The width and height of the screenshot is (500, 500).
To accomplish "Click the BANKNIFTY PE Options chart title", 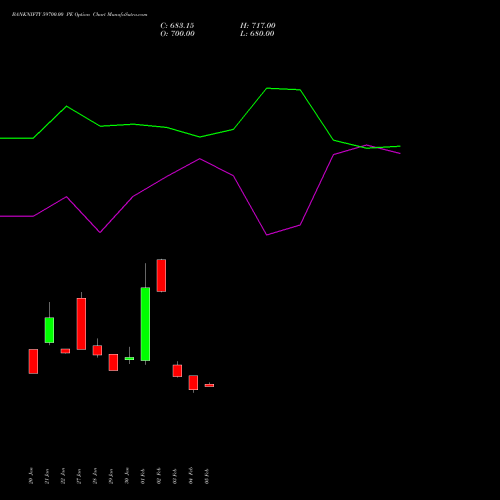I will click(79, 15).
